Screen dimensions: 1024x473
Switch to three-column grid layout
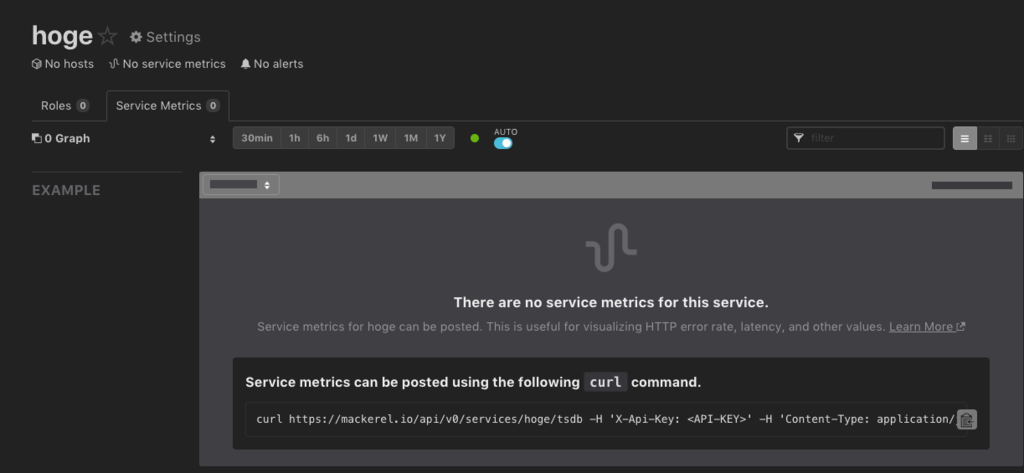point(1011,139)
